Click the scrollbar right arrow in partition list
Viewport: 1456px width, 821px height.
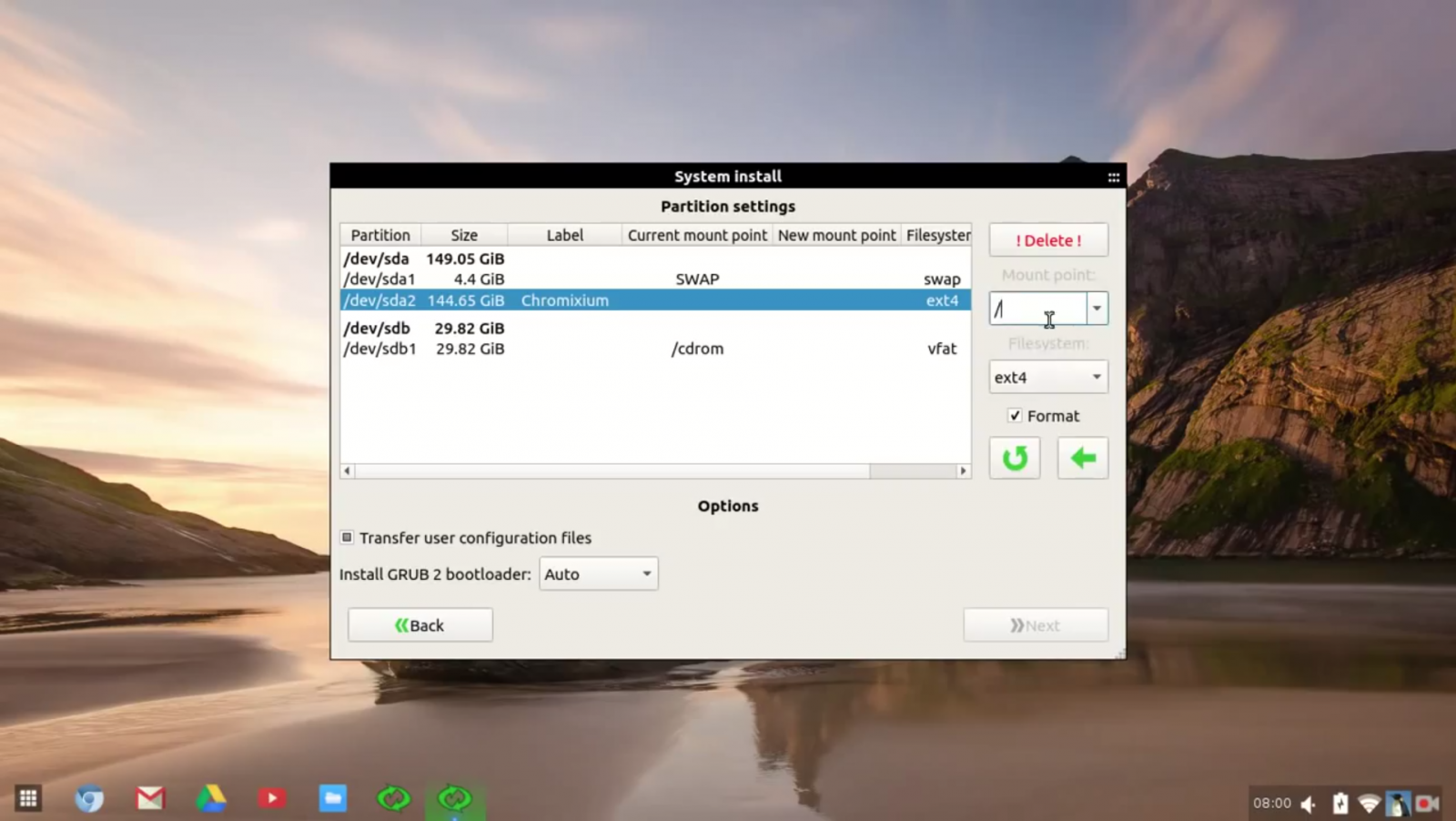click(964, 471)
